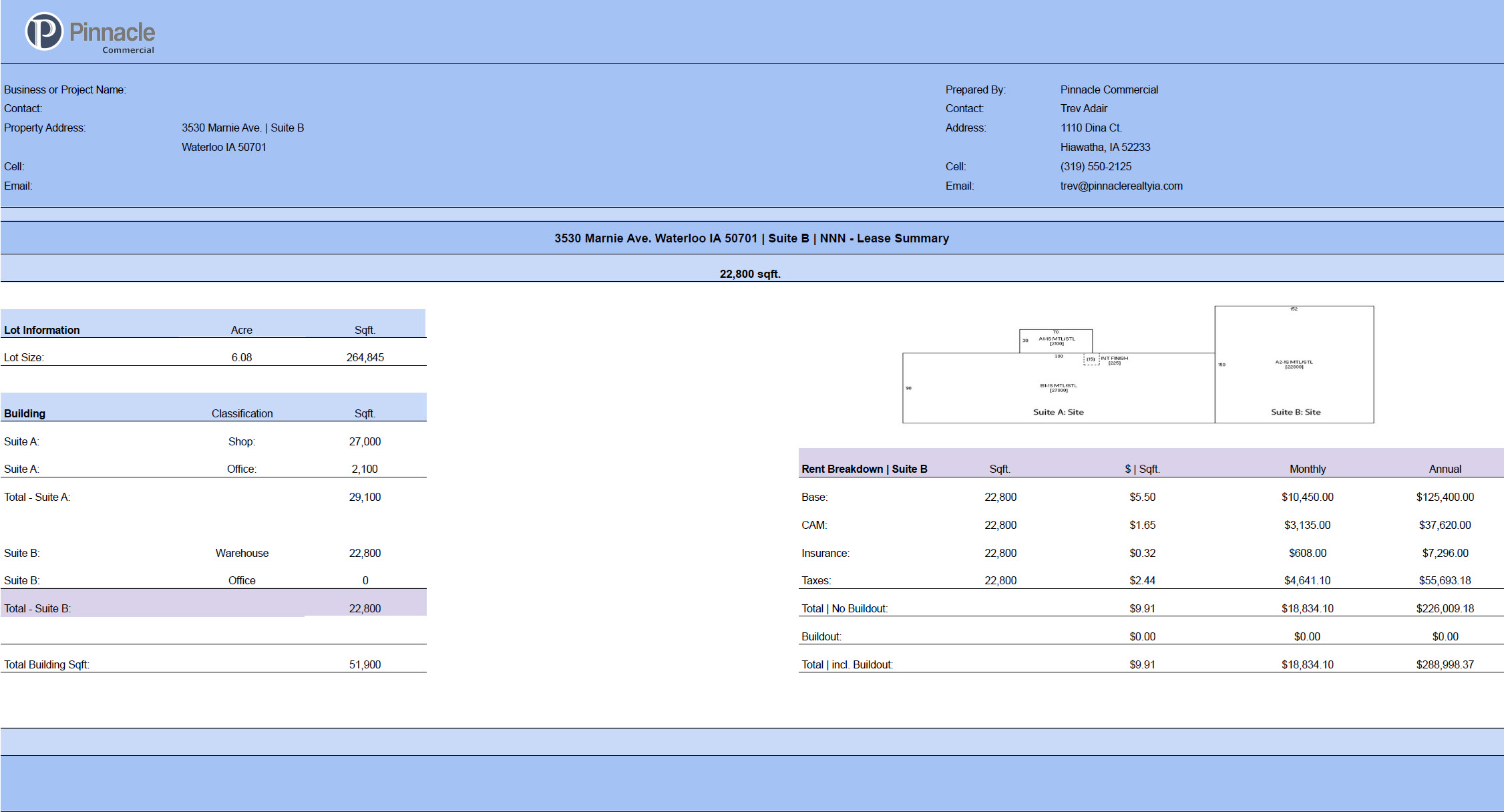Click the Taxes rate $2.44
This screenshot has width=1504, height=812.
click(1143, 580)
